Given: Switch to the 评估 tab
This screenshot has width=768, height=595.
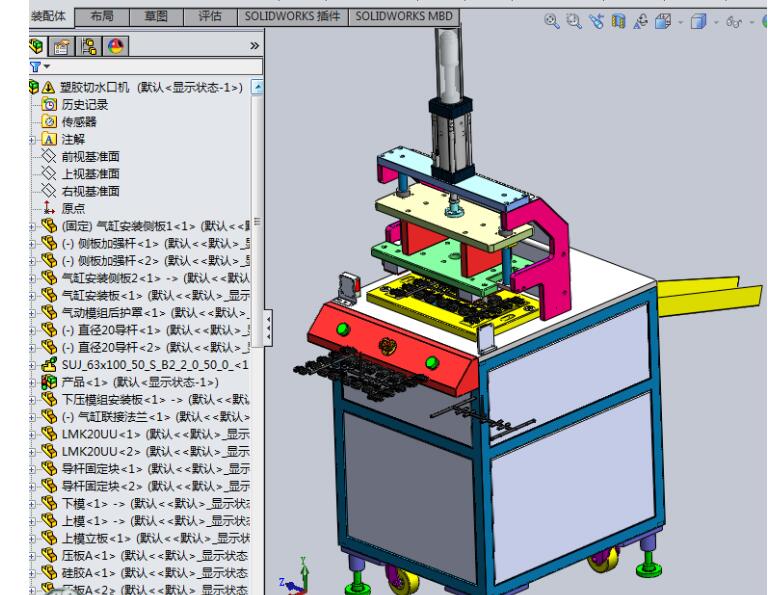Looking at the screenshot, I should point(210,16).
